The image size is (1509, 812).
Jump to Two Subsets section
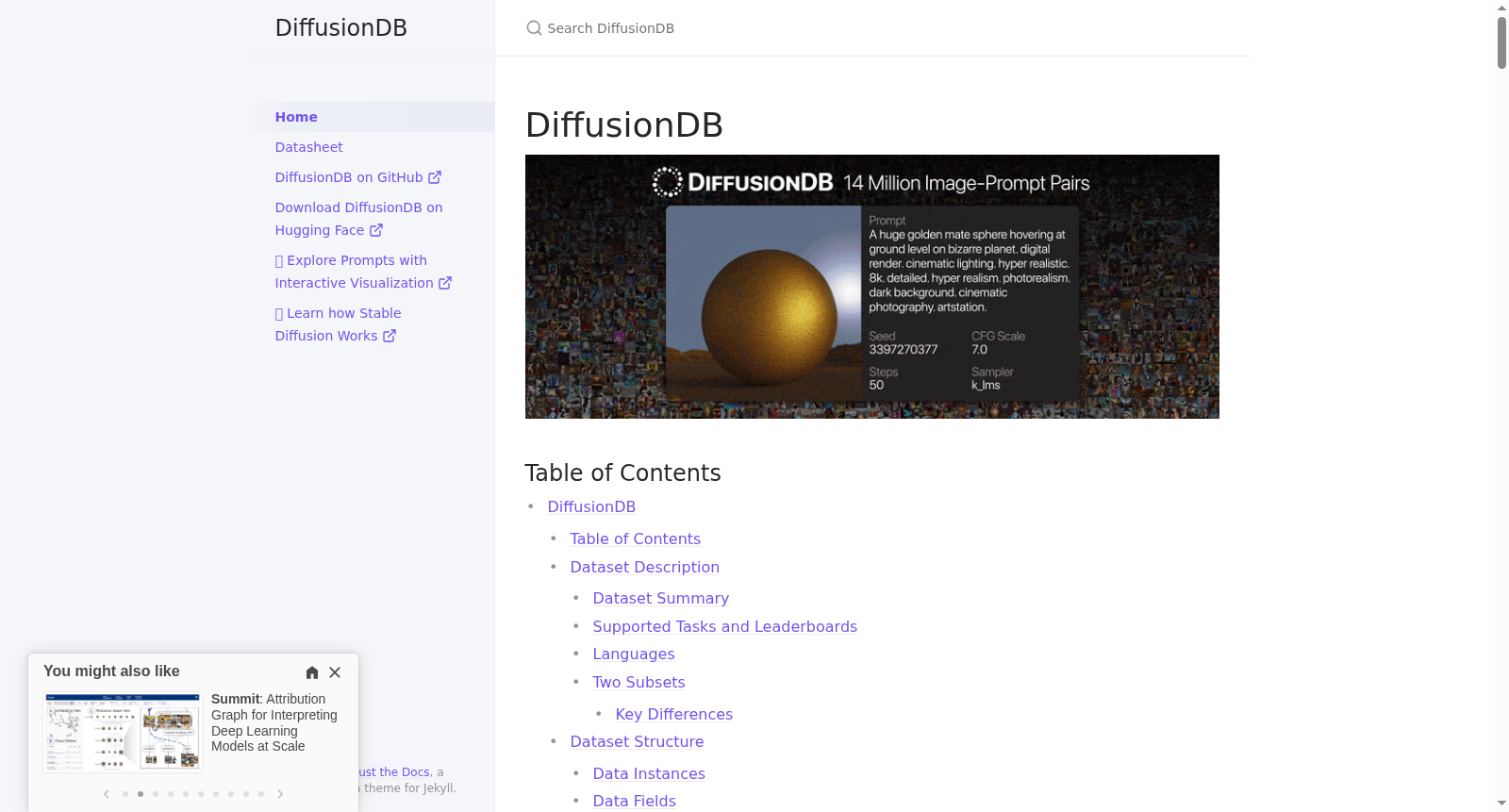tap(639, 683)
